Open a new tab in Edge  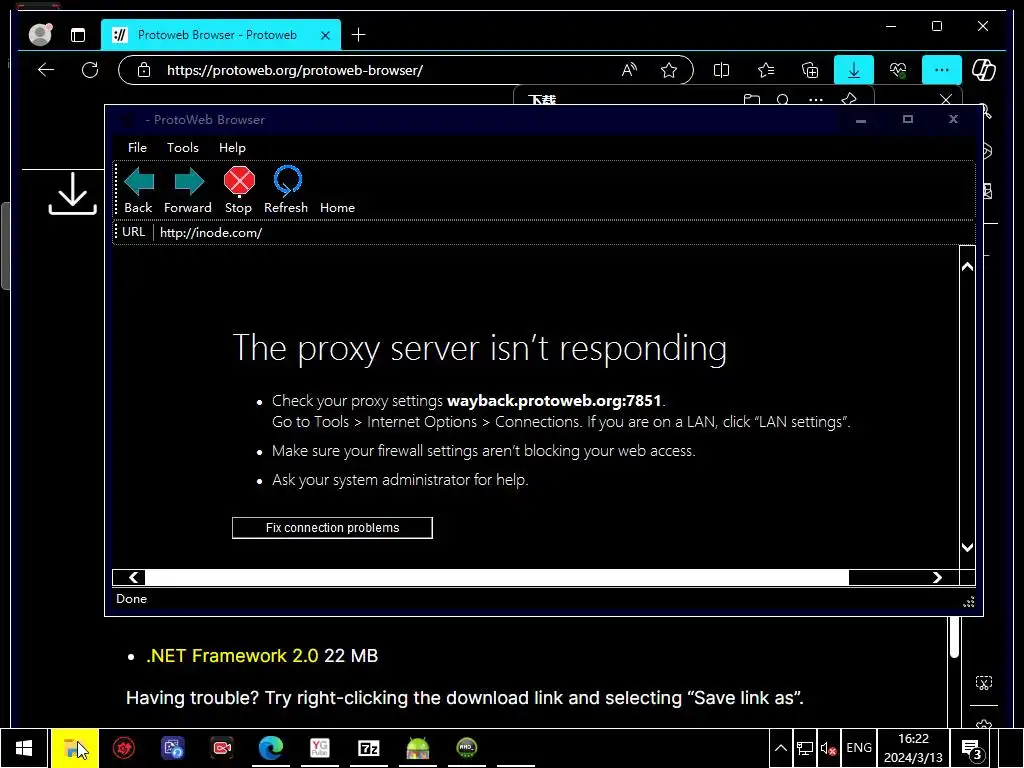(x=359, y=35)
